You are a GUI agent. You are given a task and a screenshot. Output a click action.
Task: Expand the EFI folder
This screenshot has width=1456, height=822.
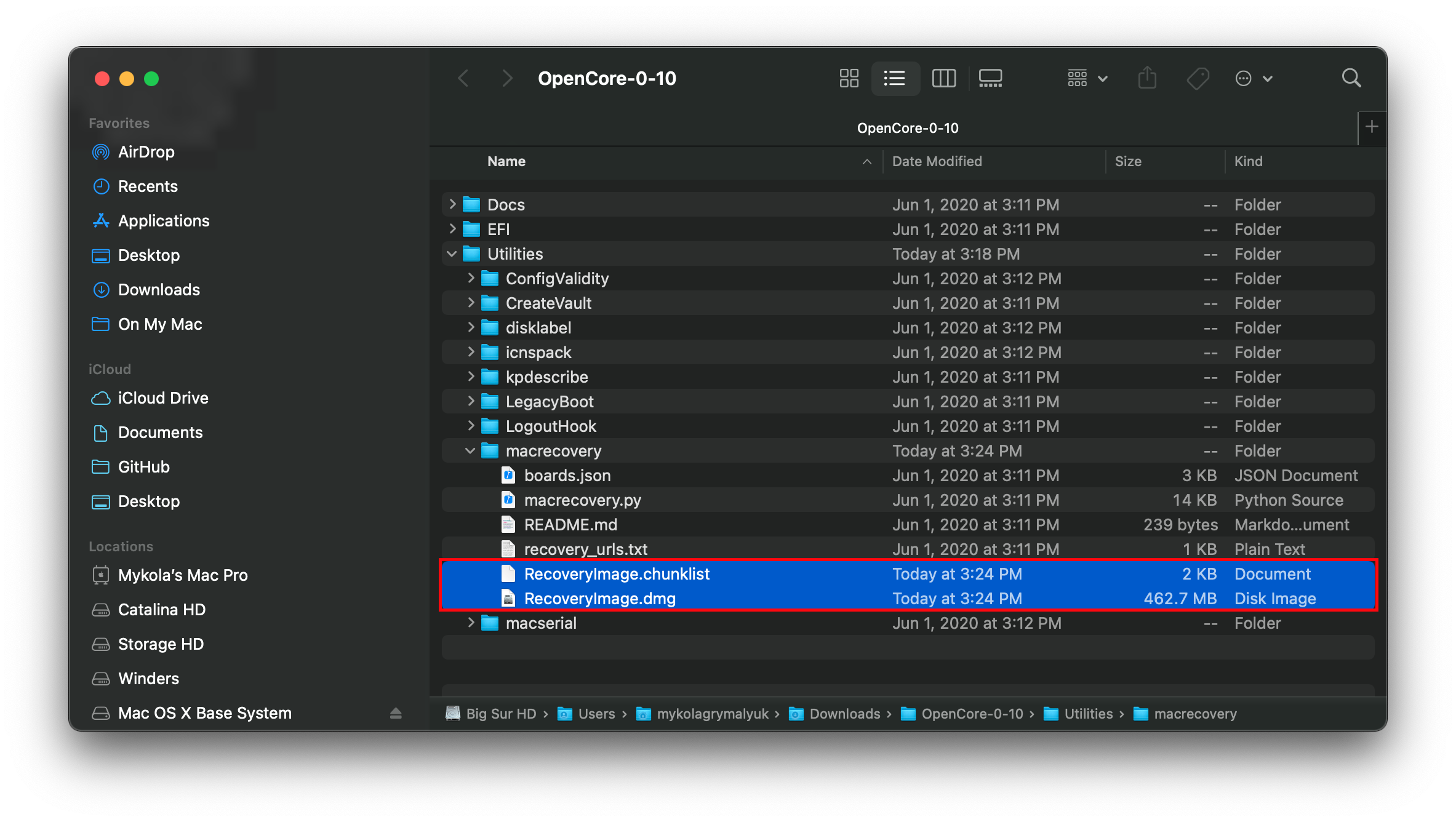click(x=452, y=229)
